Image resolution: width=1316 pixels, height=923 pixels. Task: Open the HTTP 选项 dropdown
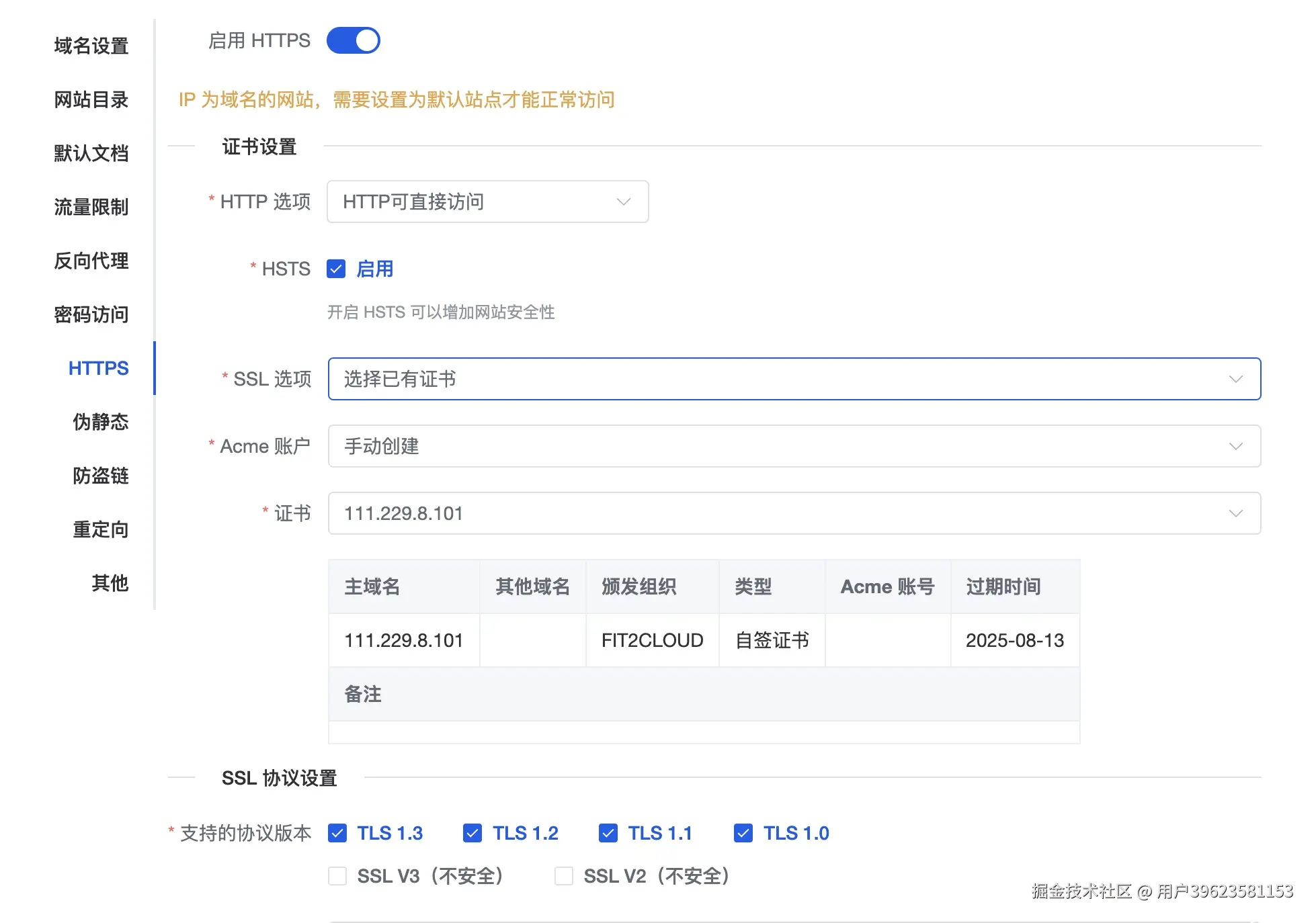[487, 202]
